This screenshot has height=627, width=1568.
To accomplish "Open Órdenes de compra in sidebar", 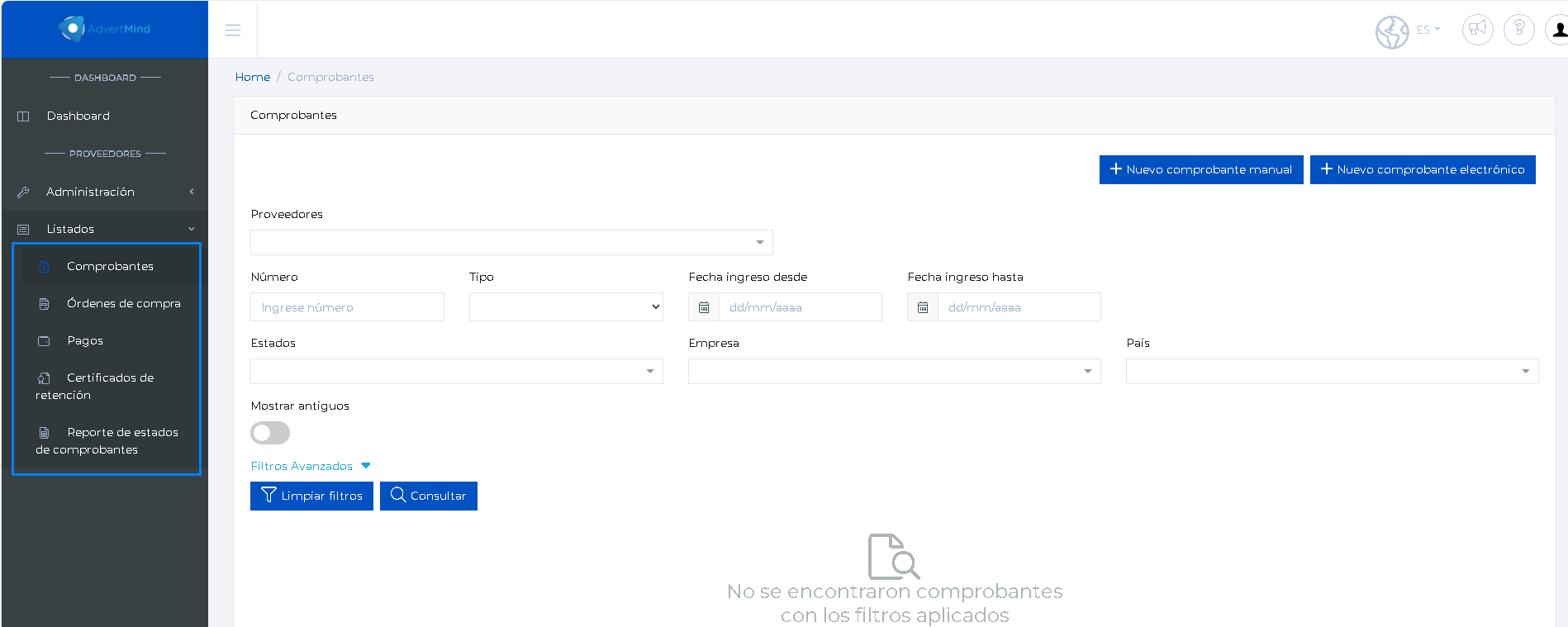I will 123,303.
